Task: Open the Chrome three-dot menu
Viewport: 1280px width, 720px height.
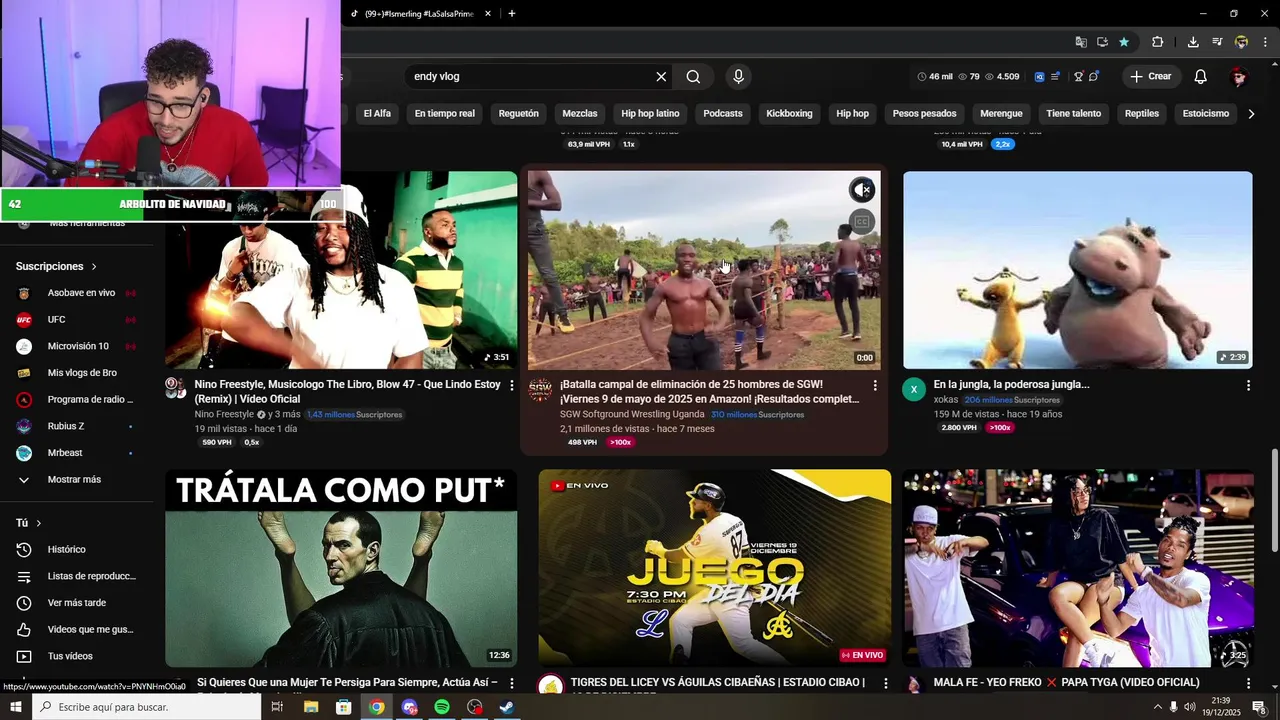Action: coord(1264,42)
